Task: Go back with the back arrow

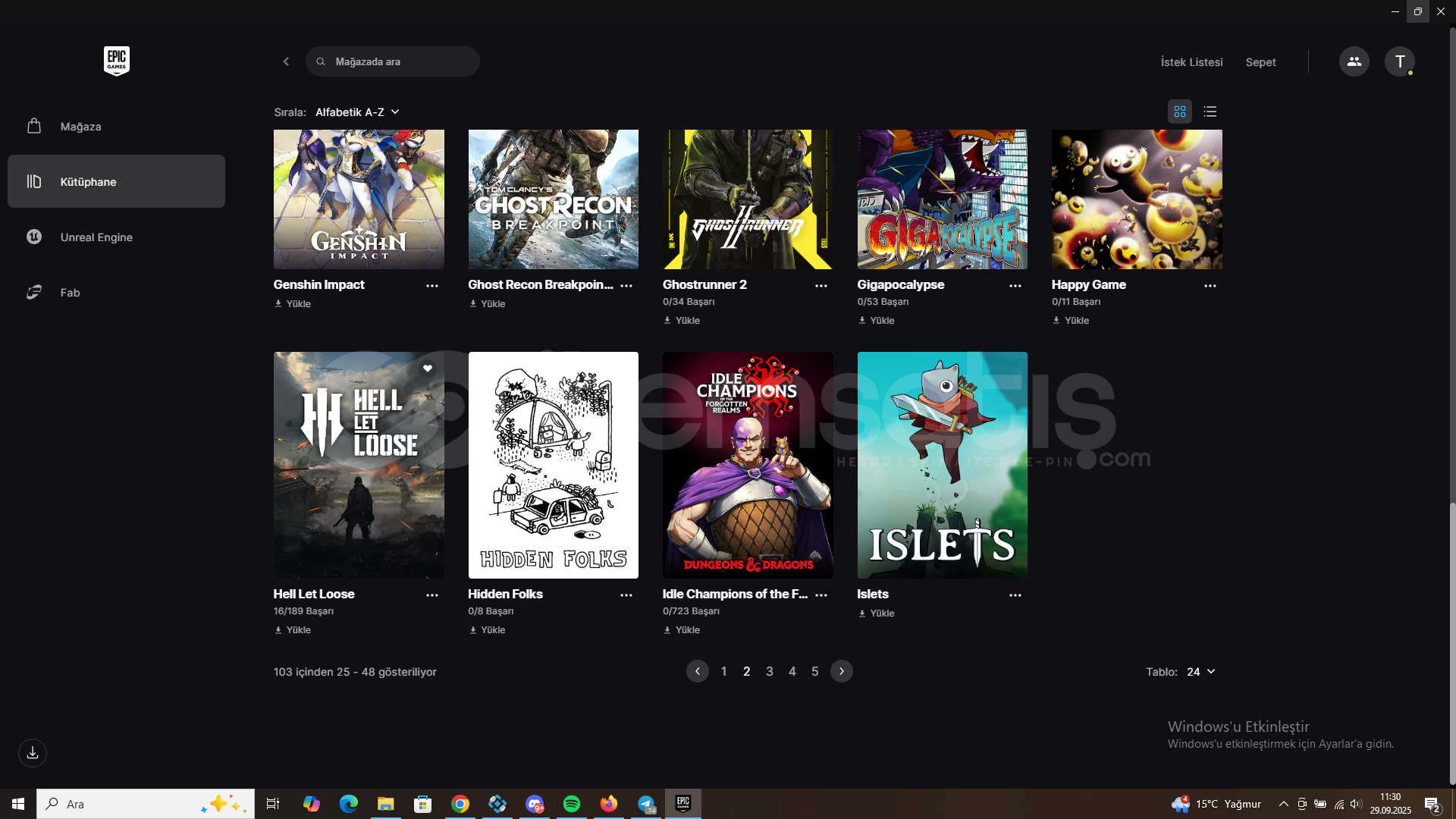Action: pos(286,61)
